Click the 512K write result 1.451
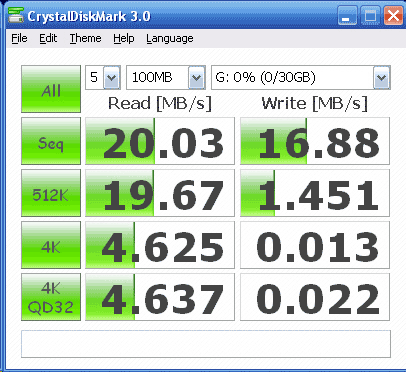 (x=315, y=193)
